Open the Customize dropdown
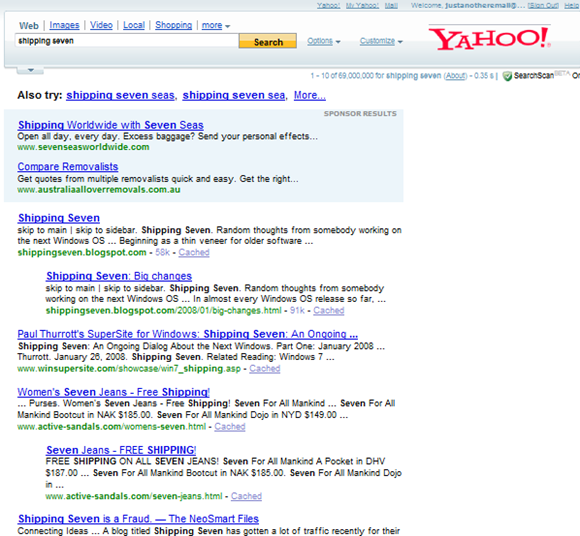This screenshot has width=580, height=536. pos(381,41)
